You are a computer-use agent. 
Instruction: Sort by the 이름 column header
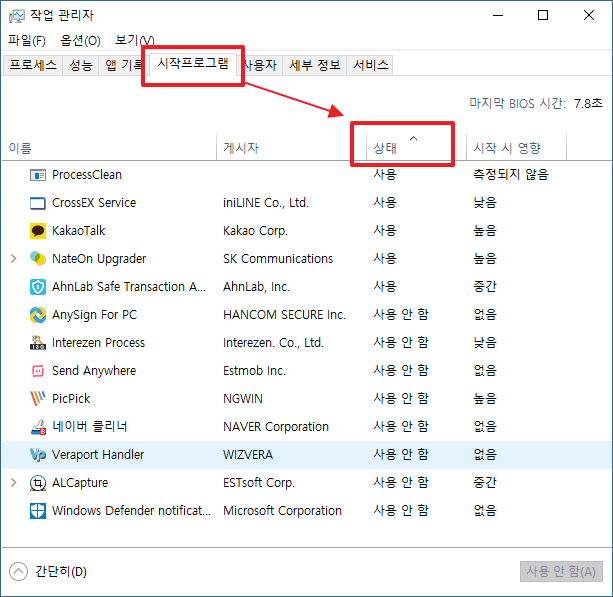(x=109, y=147)
